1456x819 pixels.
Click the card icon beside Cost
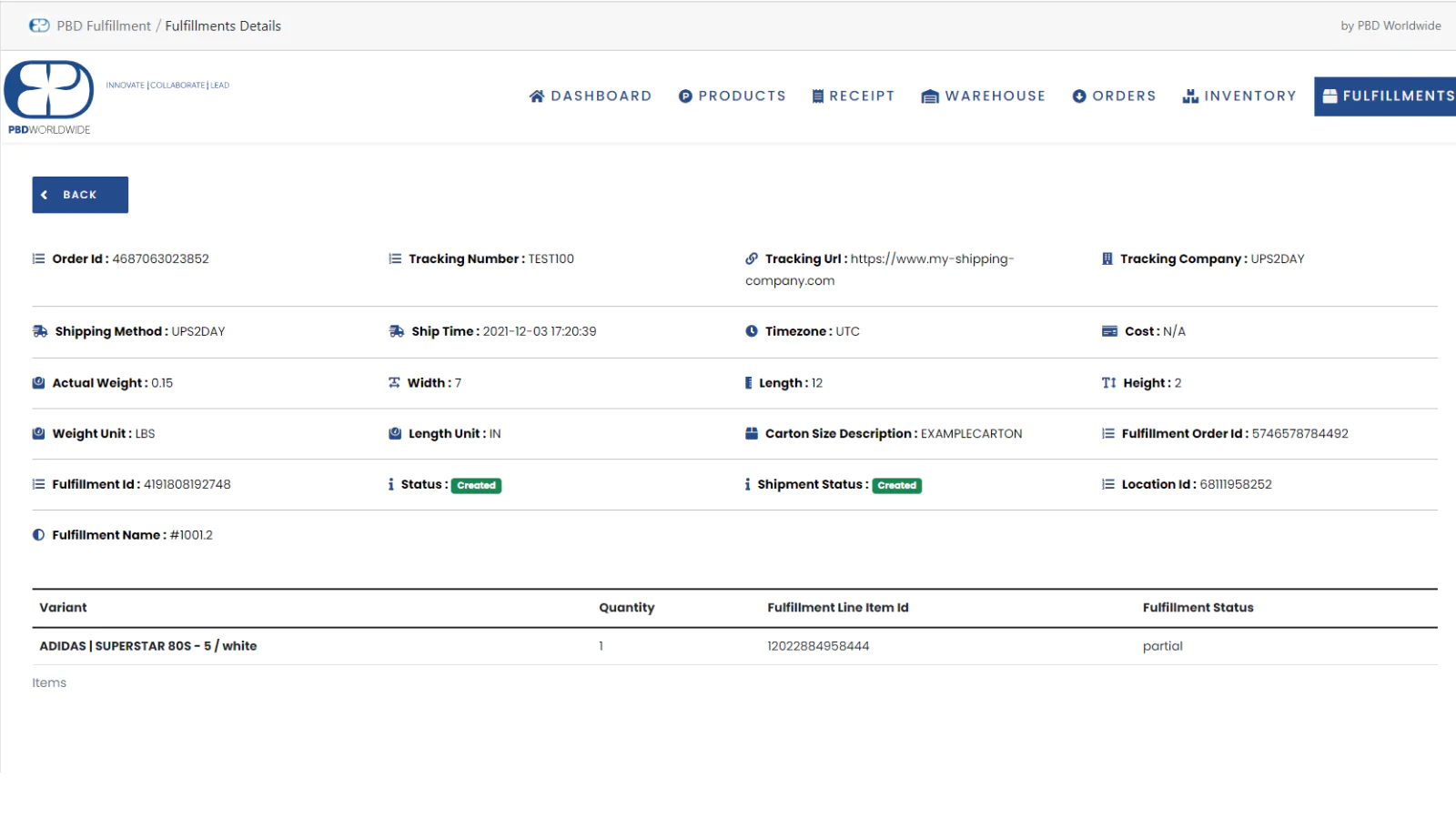[x=1109, y=331]
